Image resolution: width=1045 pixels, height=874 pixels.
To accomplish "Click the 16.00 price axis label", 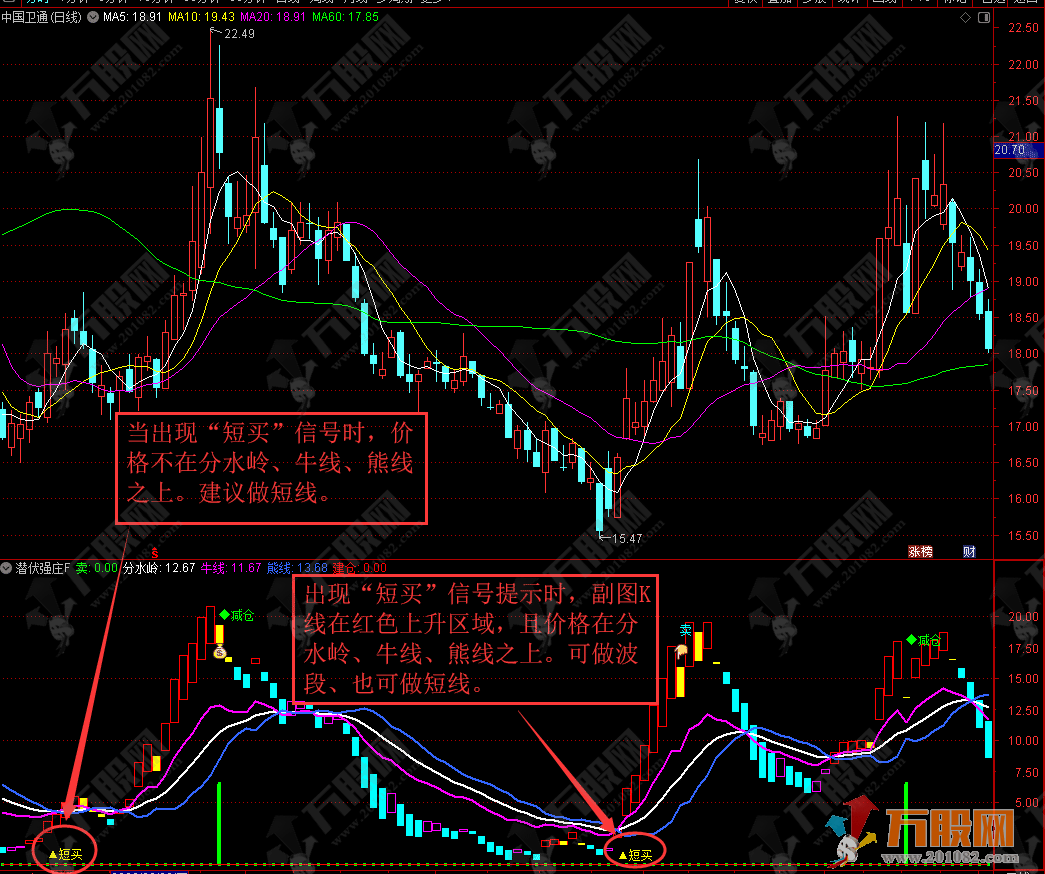I will [1023, 499].
